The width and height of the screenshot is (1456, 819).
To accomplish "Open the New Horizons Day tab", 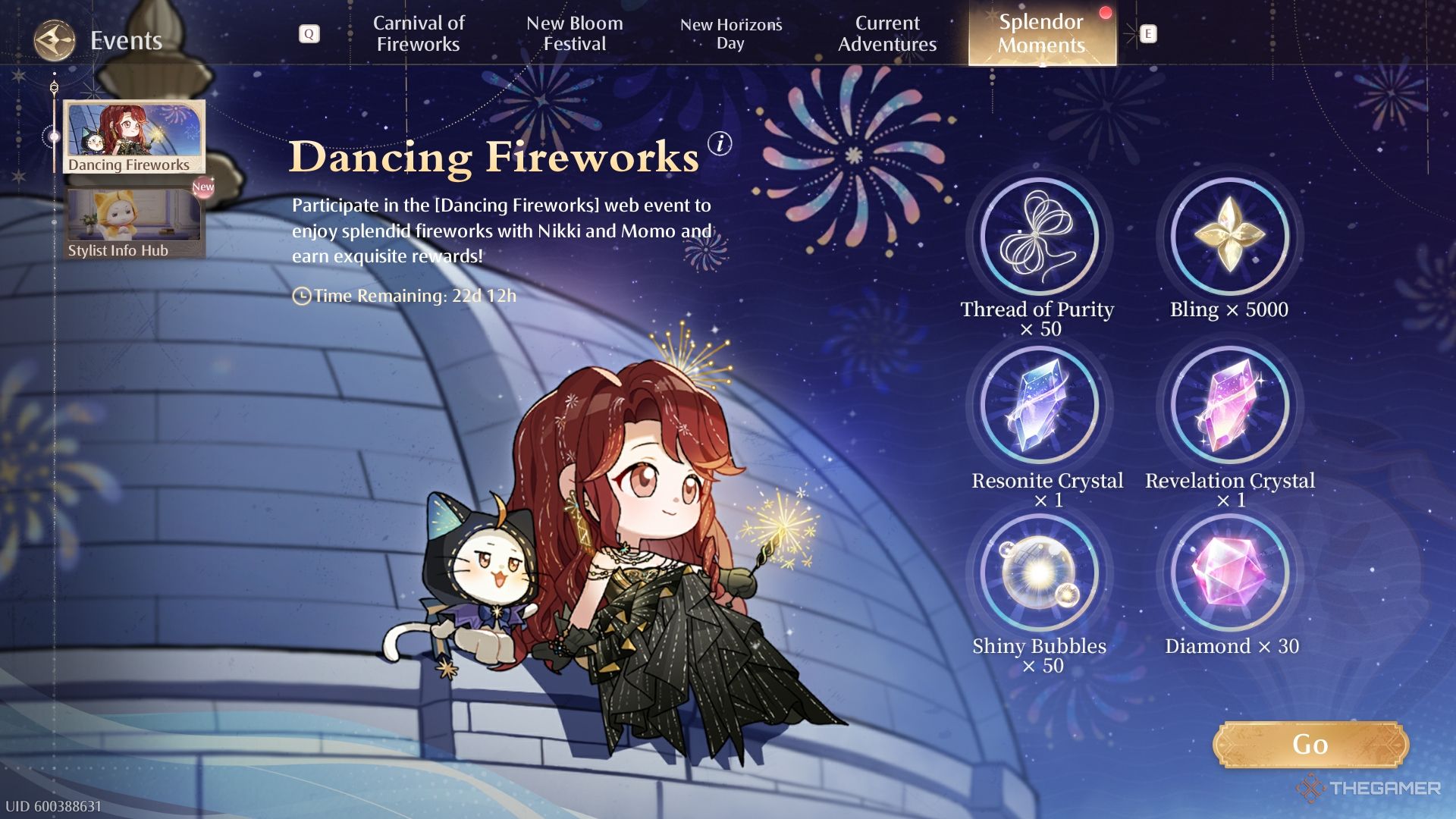I will (731, 34).
